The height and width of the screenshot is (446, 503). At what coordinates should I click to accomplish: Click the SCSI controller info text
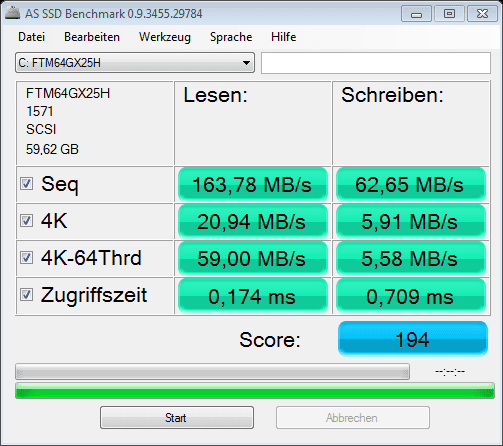(41, 129)
